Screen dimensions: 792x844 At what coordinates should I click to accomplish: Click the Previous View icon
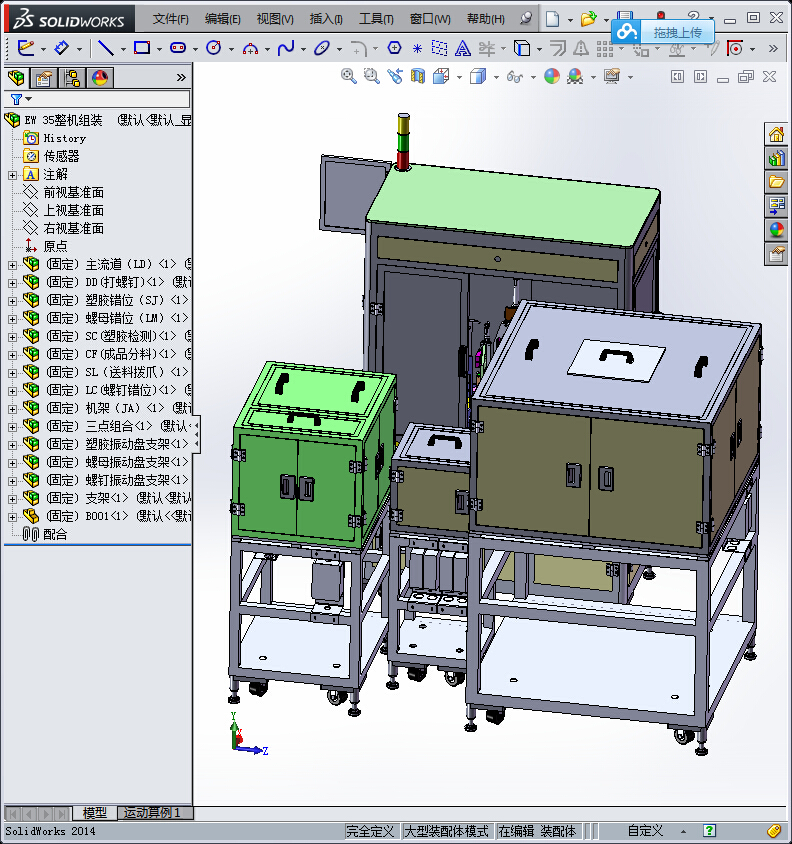click(395, 76)
